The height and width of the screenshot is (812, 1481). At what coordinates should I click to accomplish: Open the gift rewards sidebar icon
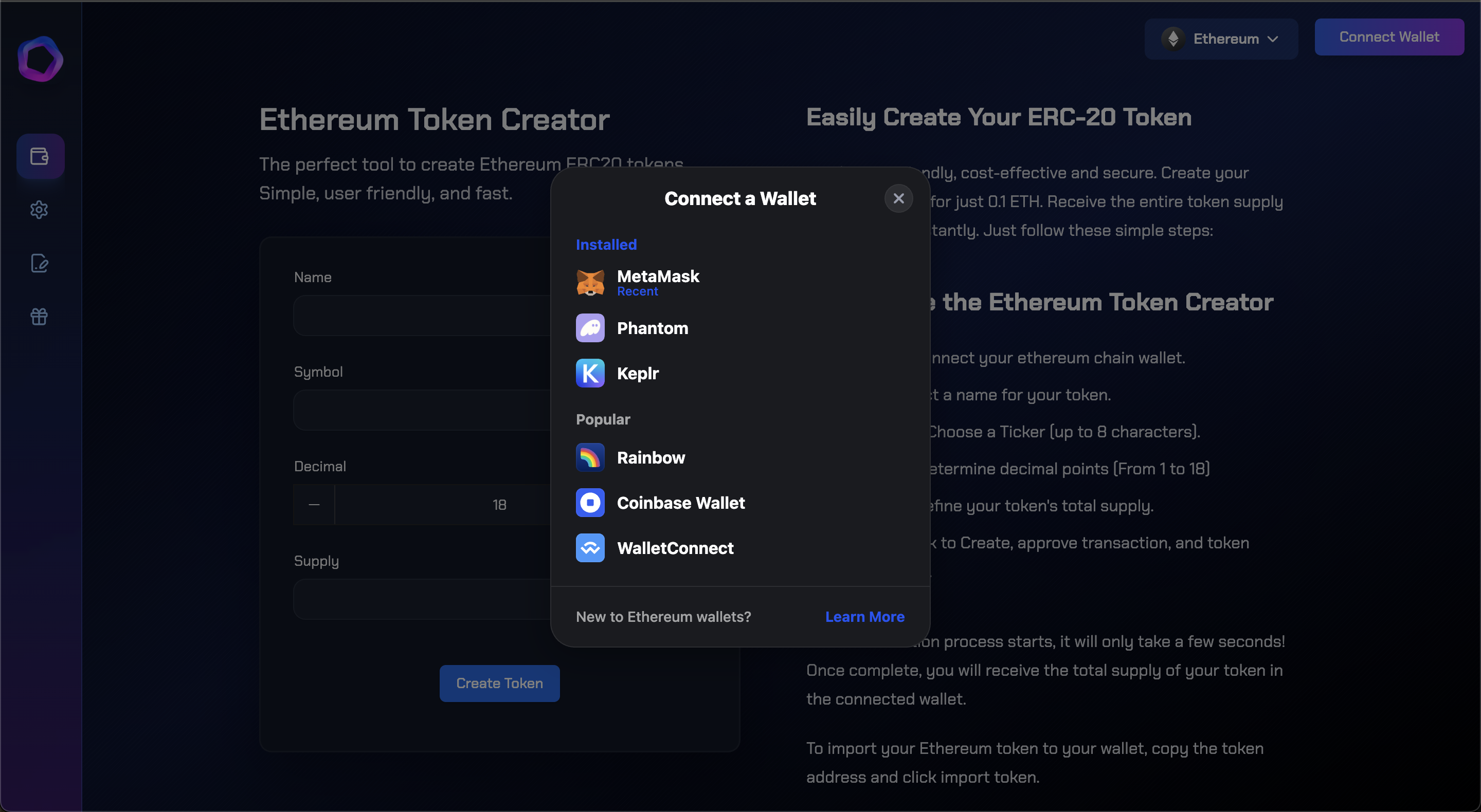(x=40, y=317)
